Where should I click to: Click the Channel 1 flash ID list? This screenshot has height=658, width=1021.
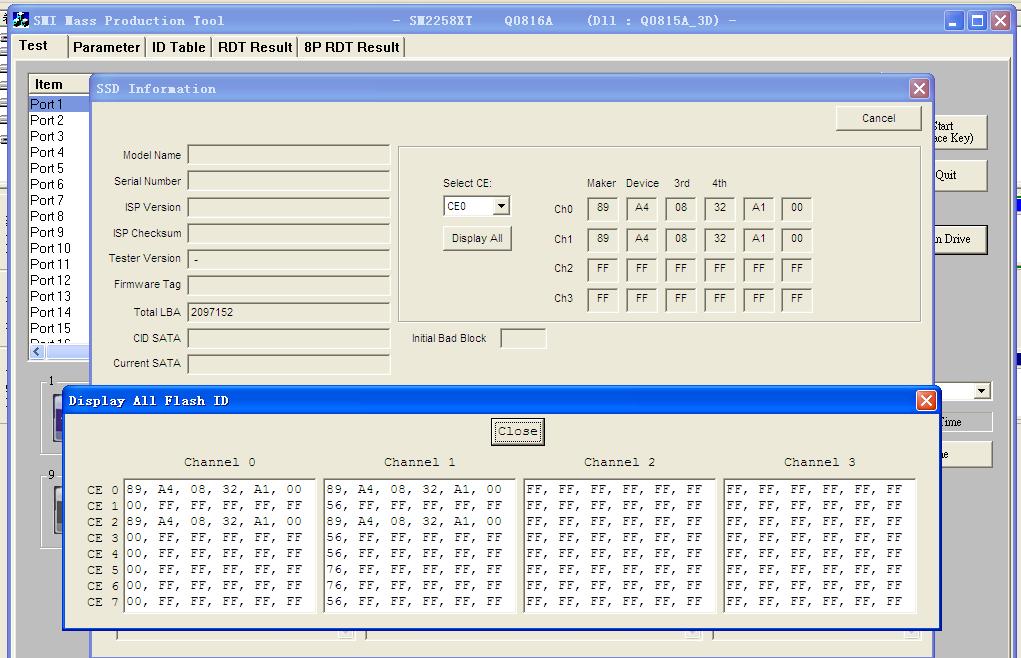coord(419,545)
